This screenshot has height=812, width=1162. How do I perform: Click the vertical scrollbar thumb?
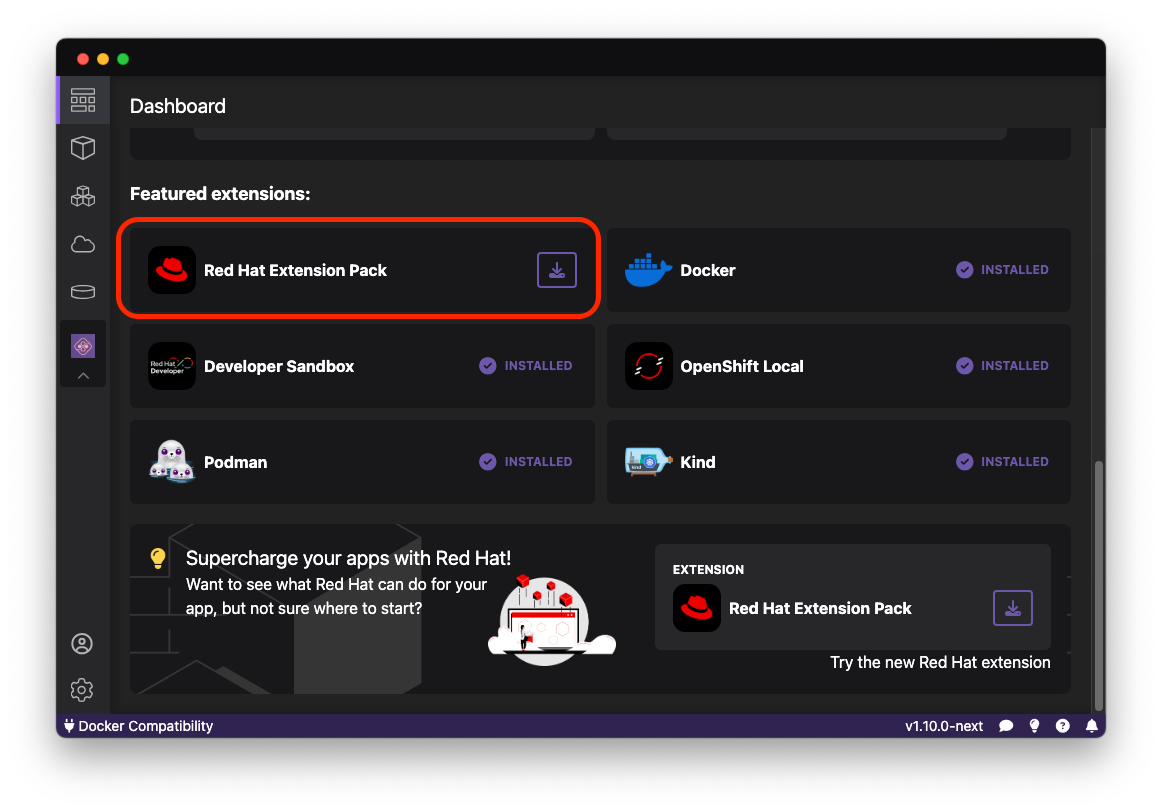1099,585
